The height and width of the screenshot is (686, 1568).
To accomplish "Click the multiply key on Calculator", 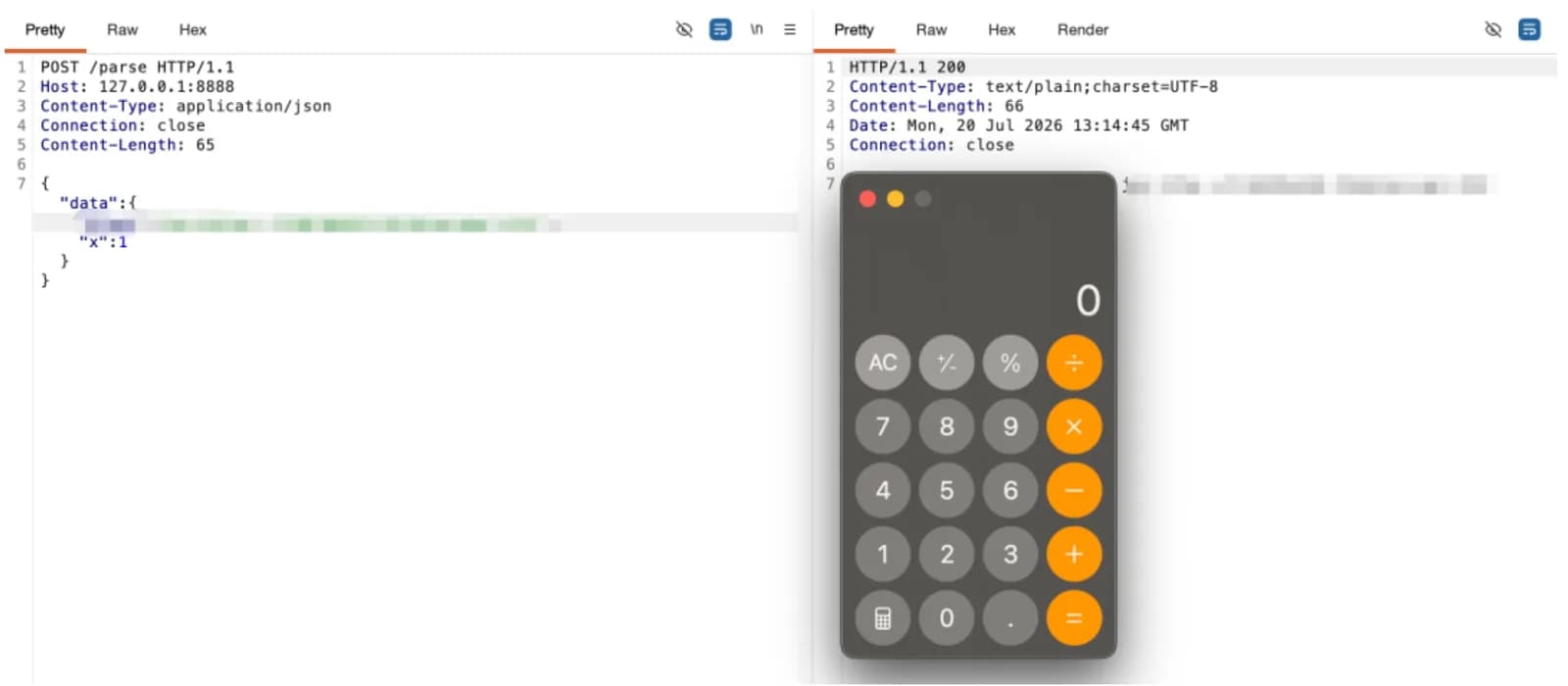I will (1074, 426).
